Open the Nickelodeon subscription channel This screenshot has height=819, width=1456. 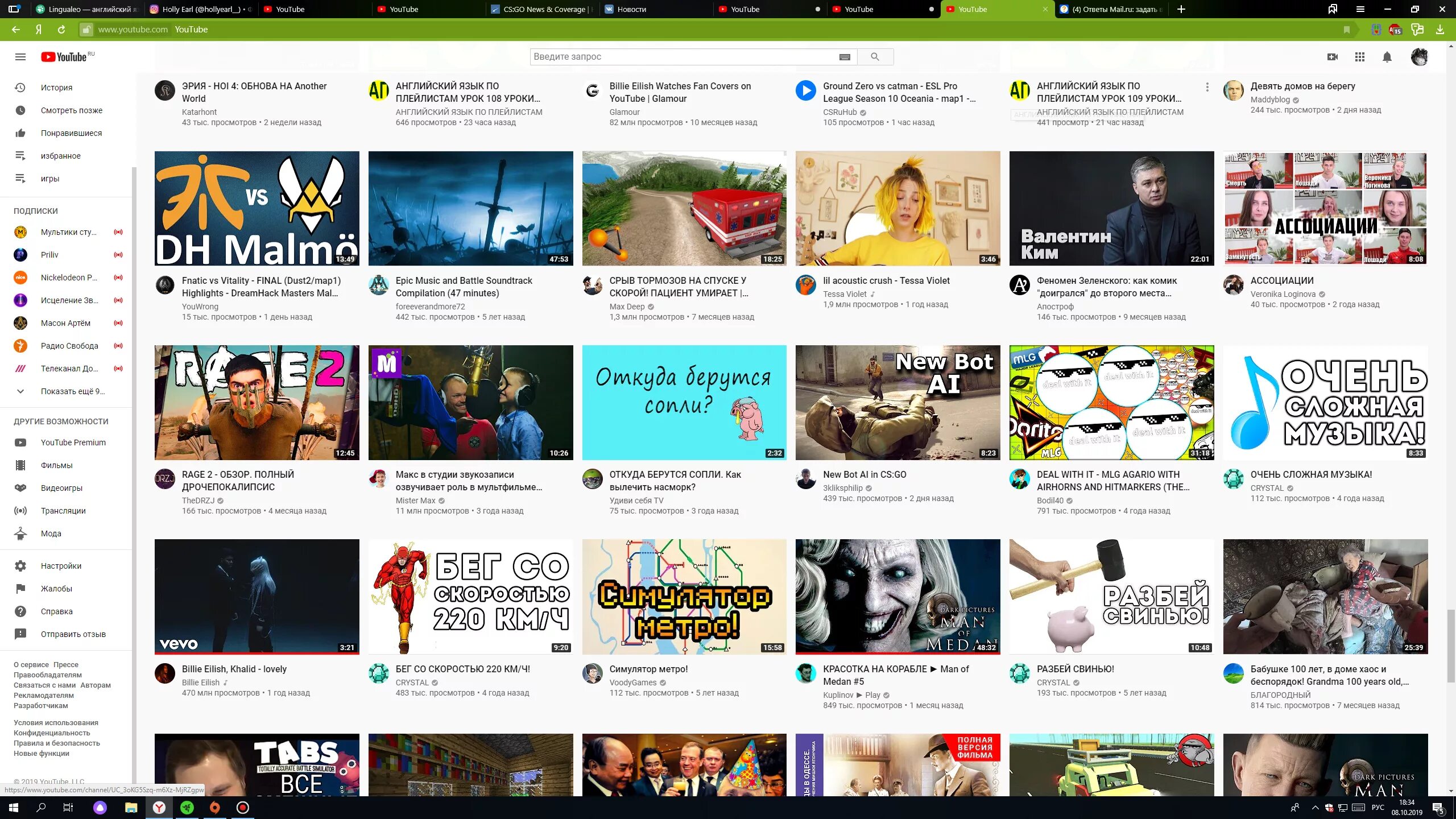point(66,278)
